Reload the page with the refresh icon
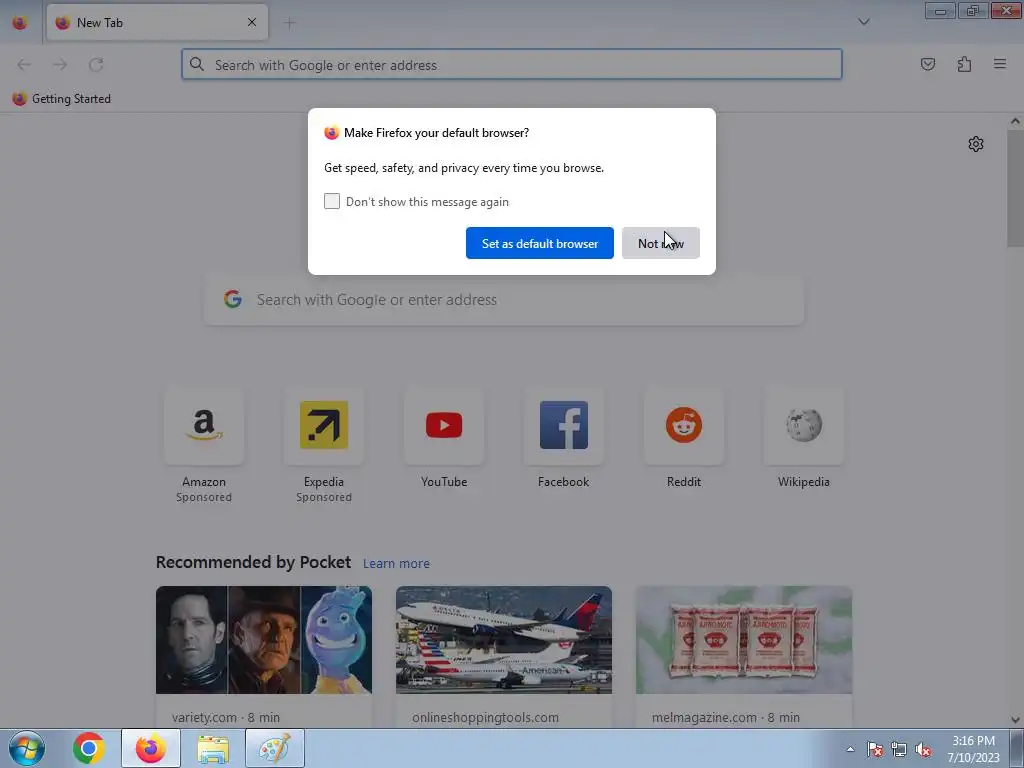 [x=96, y=65]
